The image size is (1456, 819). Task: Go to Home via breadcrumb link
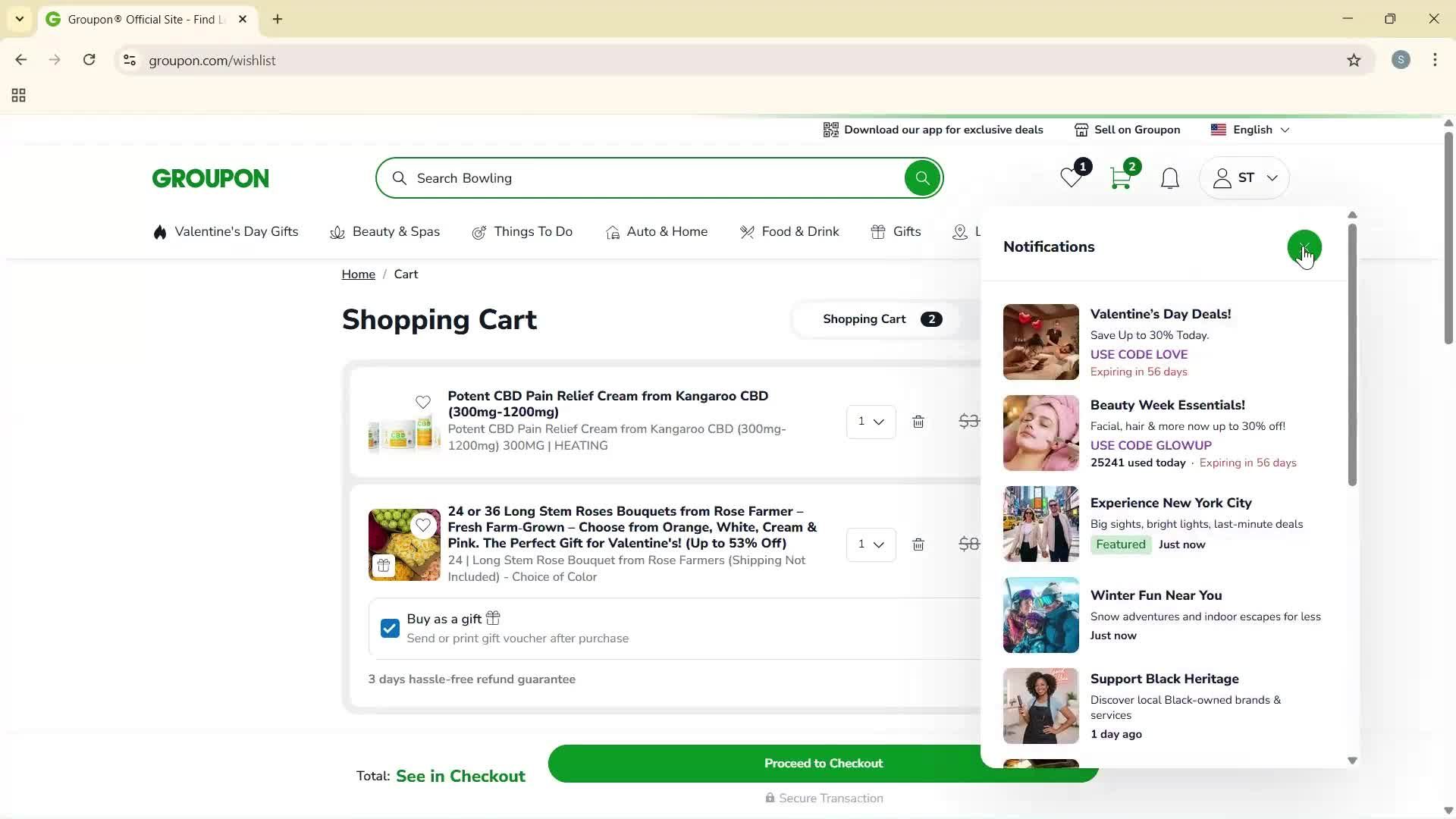tap(359, 274)
